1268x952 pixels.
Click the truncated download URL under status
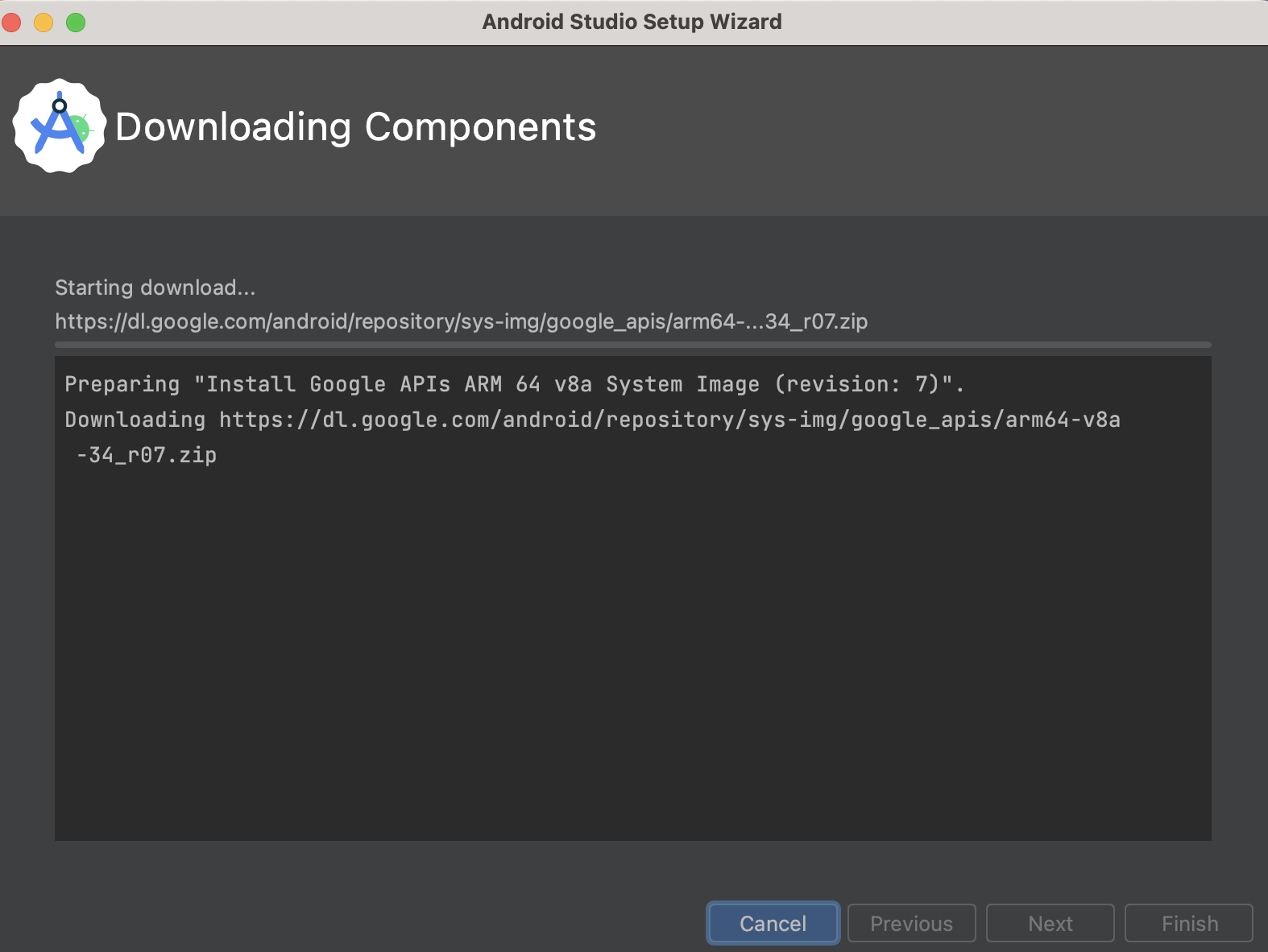(462, 321)
